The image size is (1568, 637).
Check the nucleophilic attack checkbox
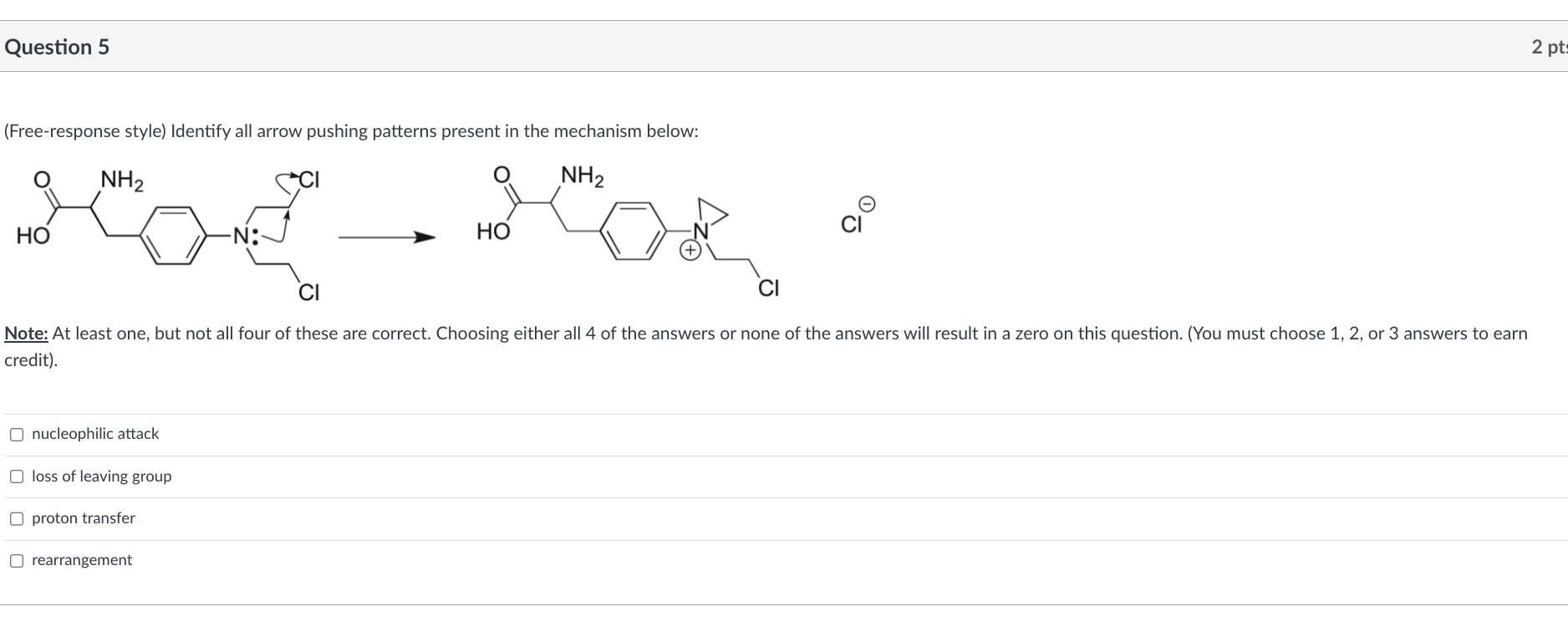17,435
